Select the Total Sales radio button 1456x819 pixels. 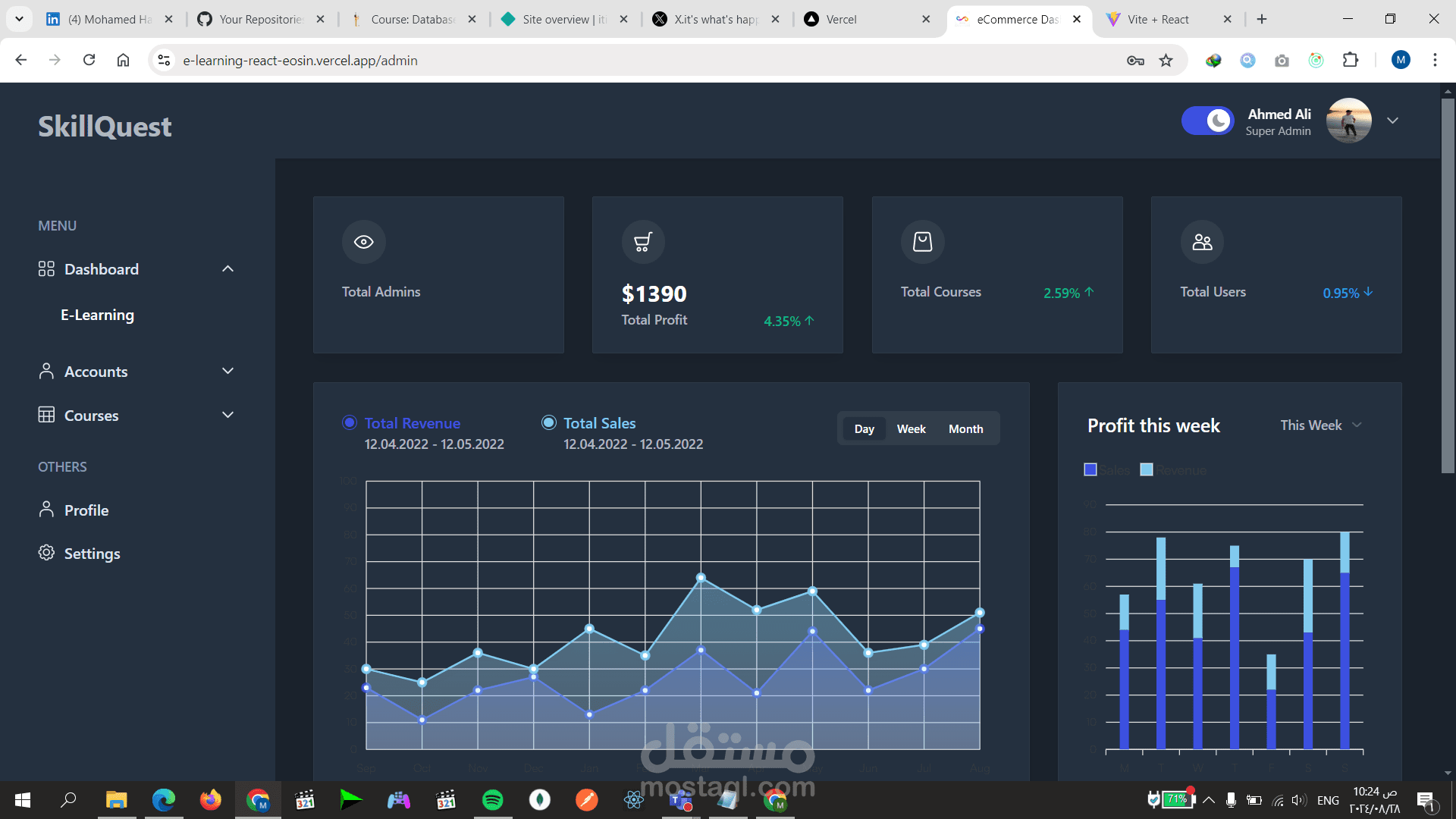[x=548, y=422]
